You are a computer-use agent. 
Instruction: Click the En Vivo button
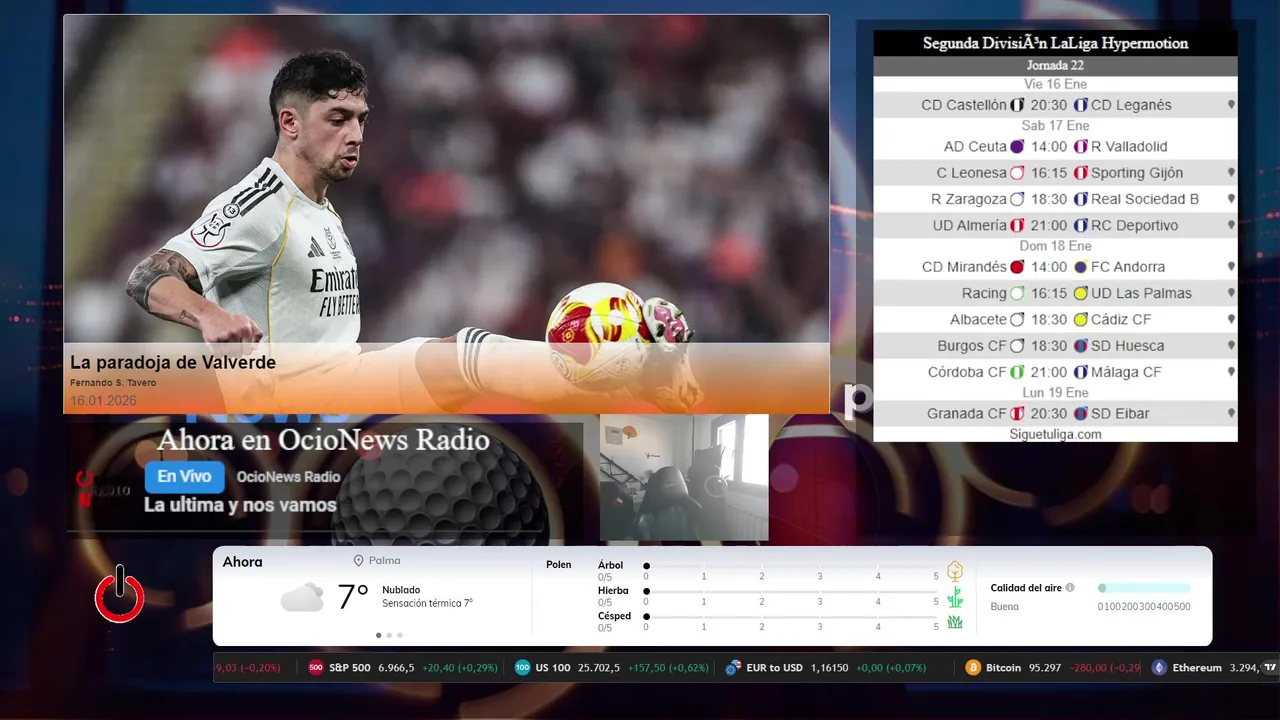click(184, 477)
